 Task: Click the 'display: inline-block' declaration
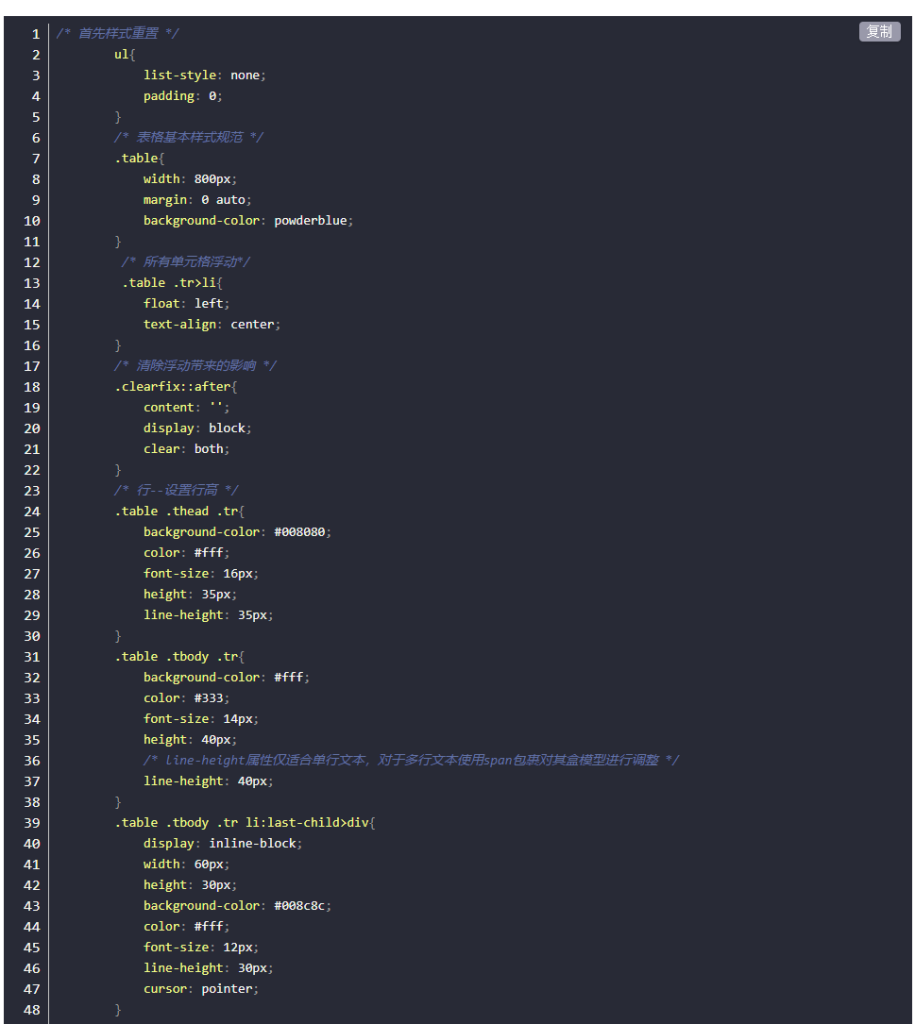click(x=222, y=843)
